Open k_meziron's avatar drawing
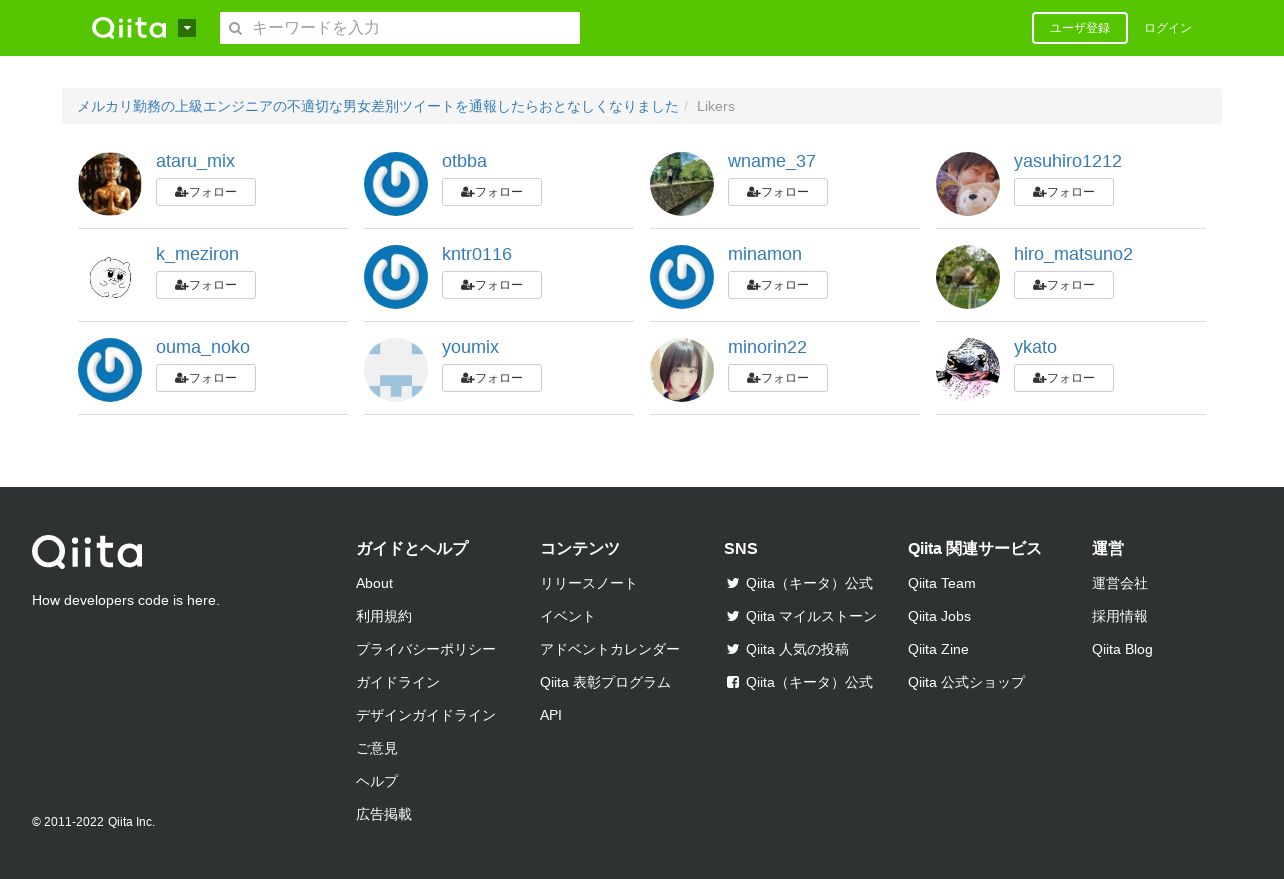Screen dimensions: 1284x879 (x=110, y=277)
